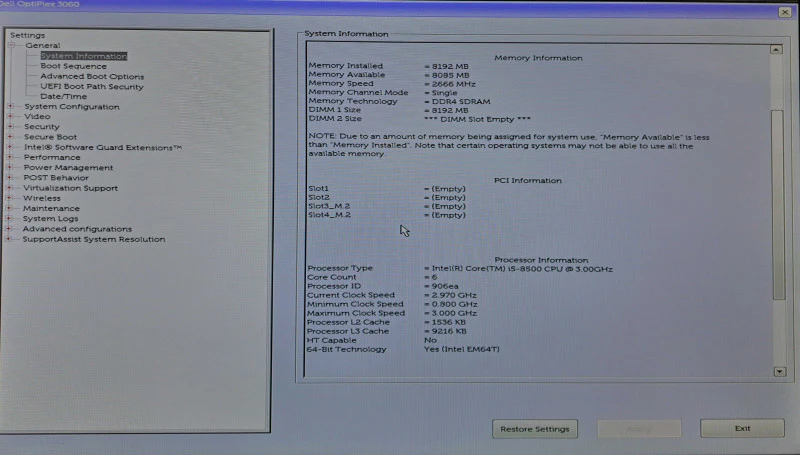The image size is (800, 455).
Task: Expand the Secure Boot node
Action: pyautogui.click(x=10, y=137)
